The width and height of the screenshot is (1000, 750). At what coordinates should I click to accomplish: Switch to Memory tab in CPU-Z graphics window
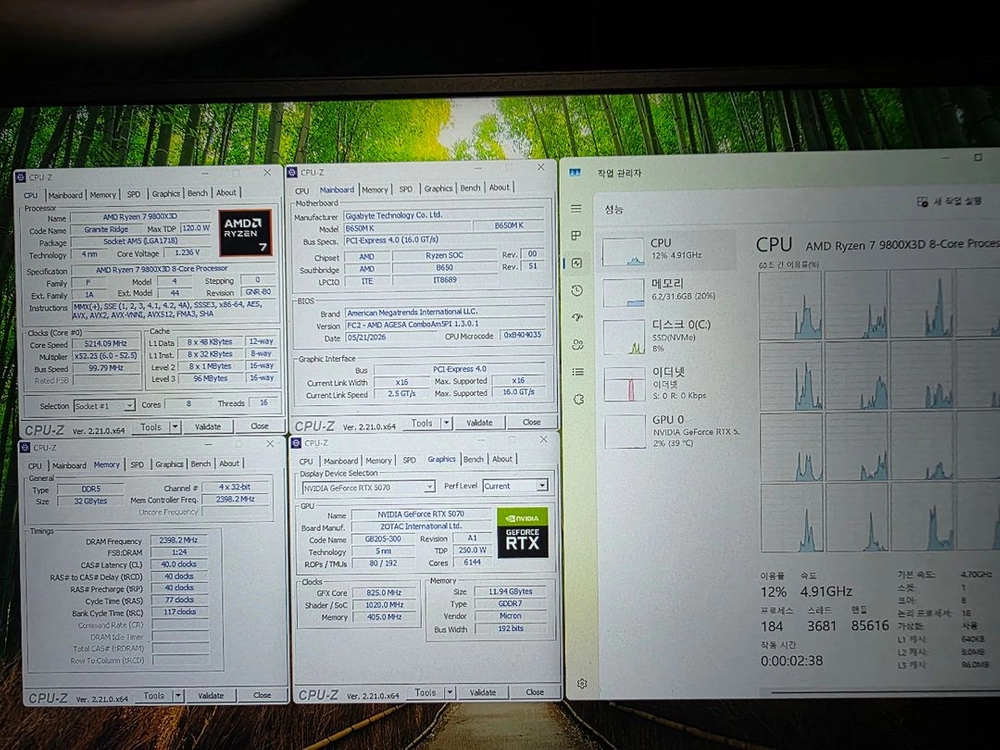coord(378,460)
